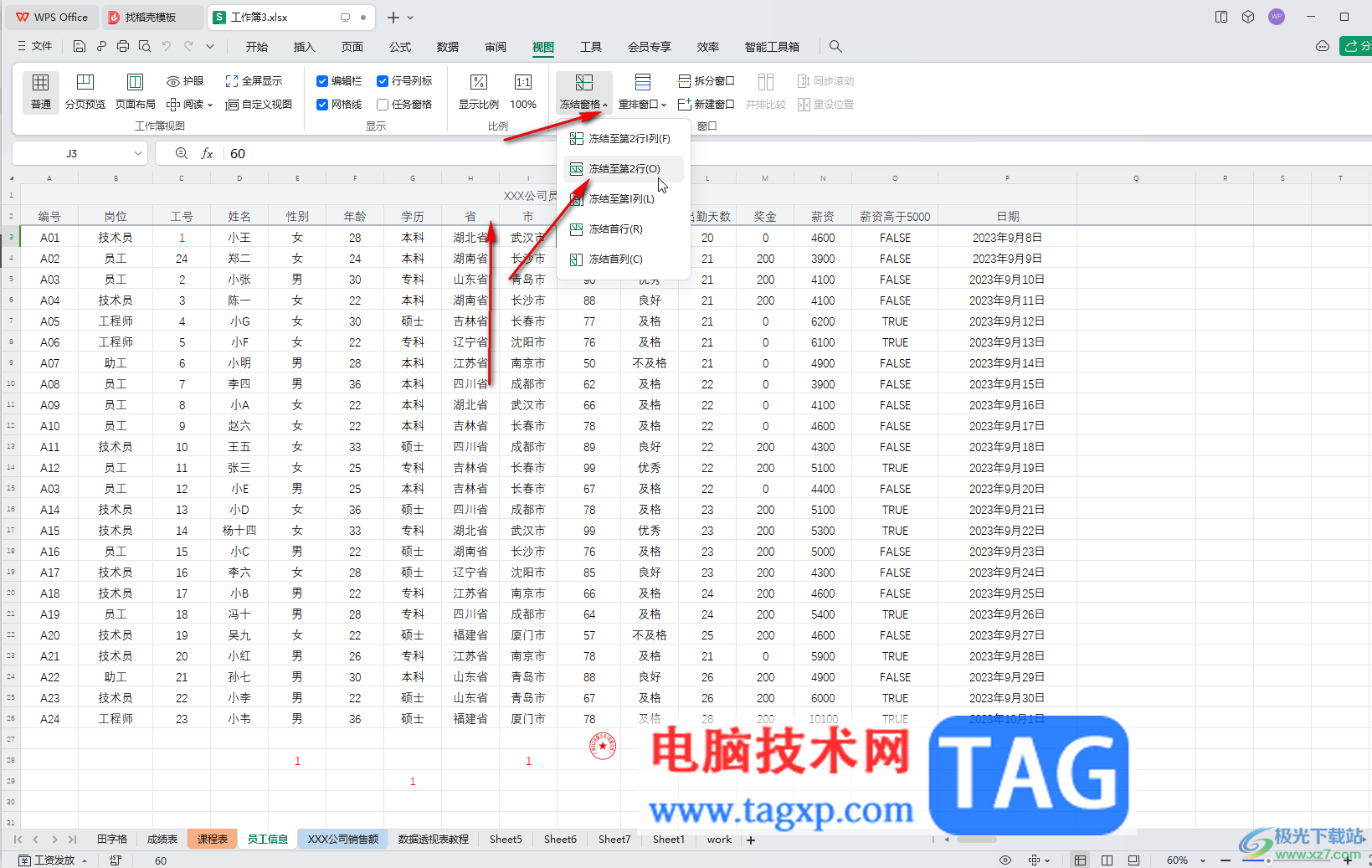The width and height of the screenshot is (1372, 868).
Task: Activate Full Screen (全屏显示) mode
Action: (x=254, y=81)
